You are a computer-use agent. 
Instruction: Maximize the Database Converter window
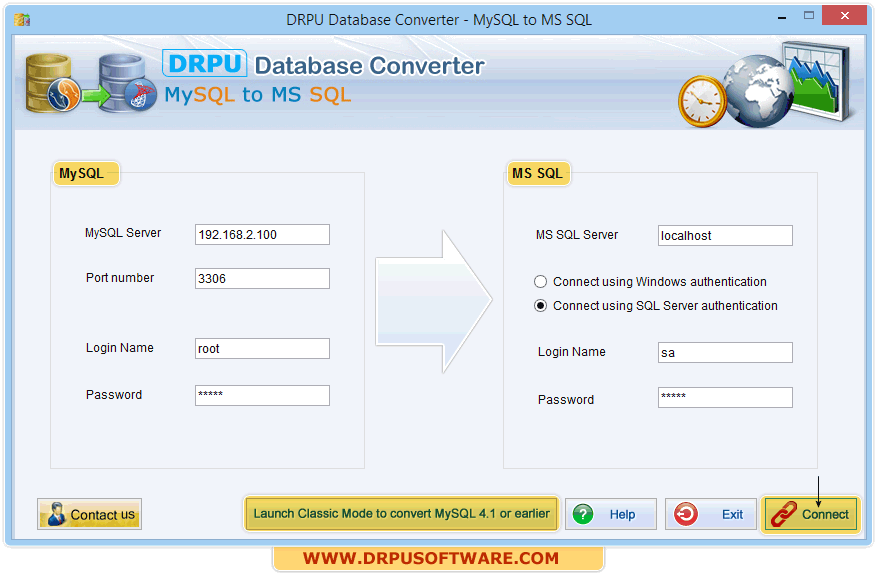point(809,16)
